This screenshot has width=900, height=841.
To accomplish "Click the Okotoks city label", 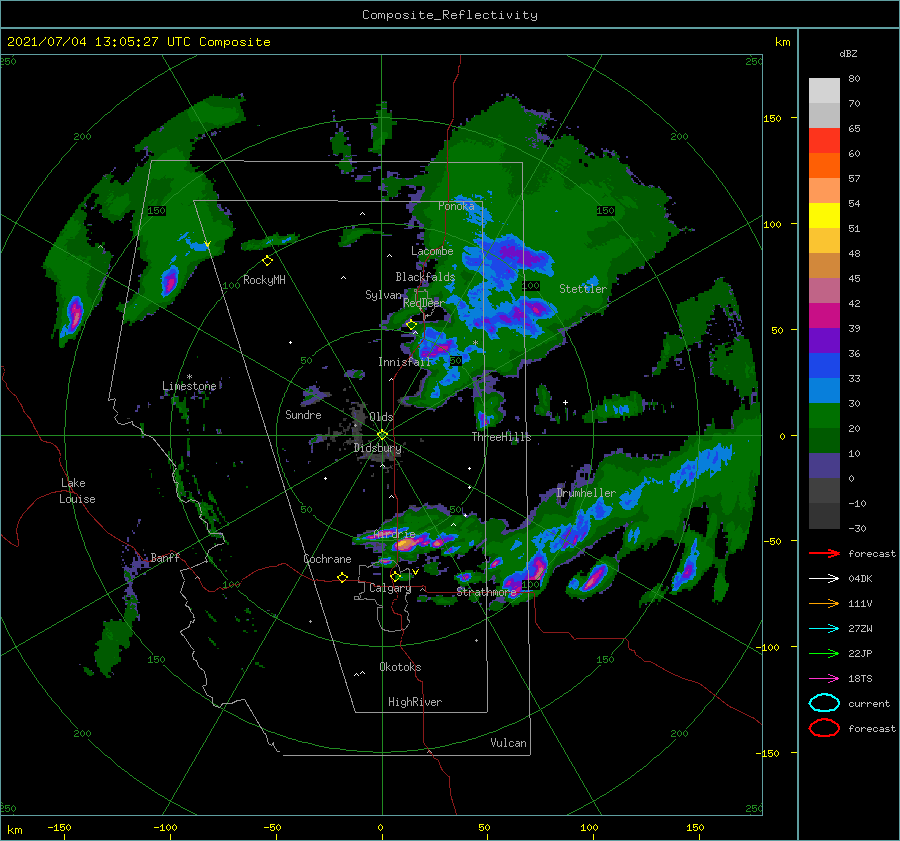I will [x=401, y=667].
